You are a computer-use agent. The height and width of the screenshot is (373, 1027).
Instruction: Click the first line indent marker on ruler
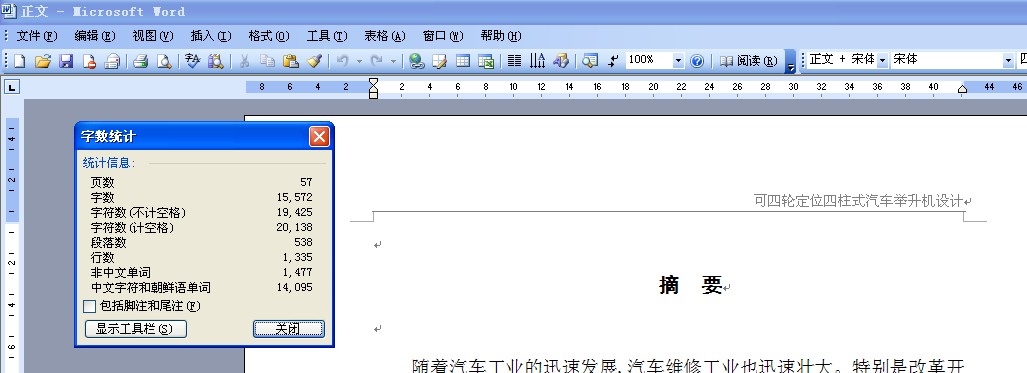pos(373,82)
